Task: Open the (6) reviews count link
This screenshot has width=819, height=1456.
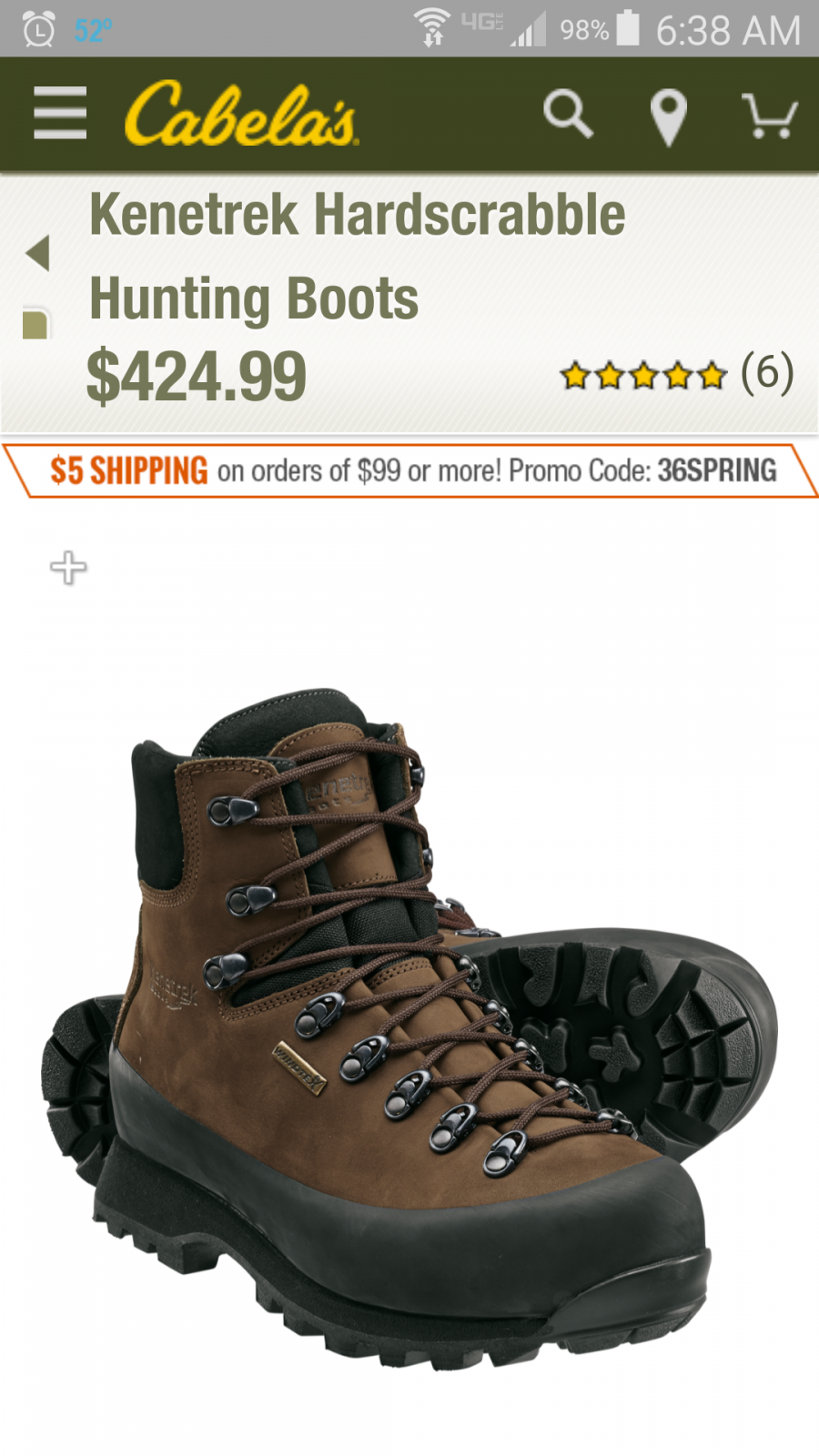Action: click(x=767, y=373)
